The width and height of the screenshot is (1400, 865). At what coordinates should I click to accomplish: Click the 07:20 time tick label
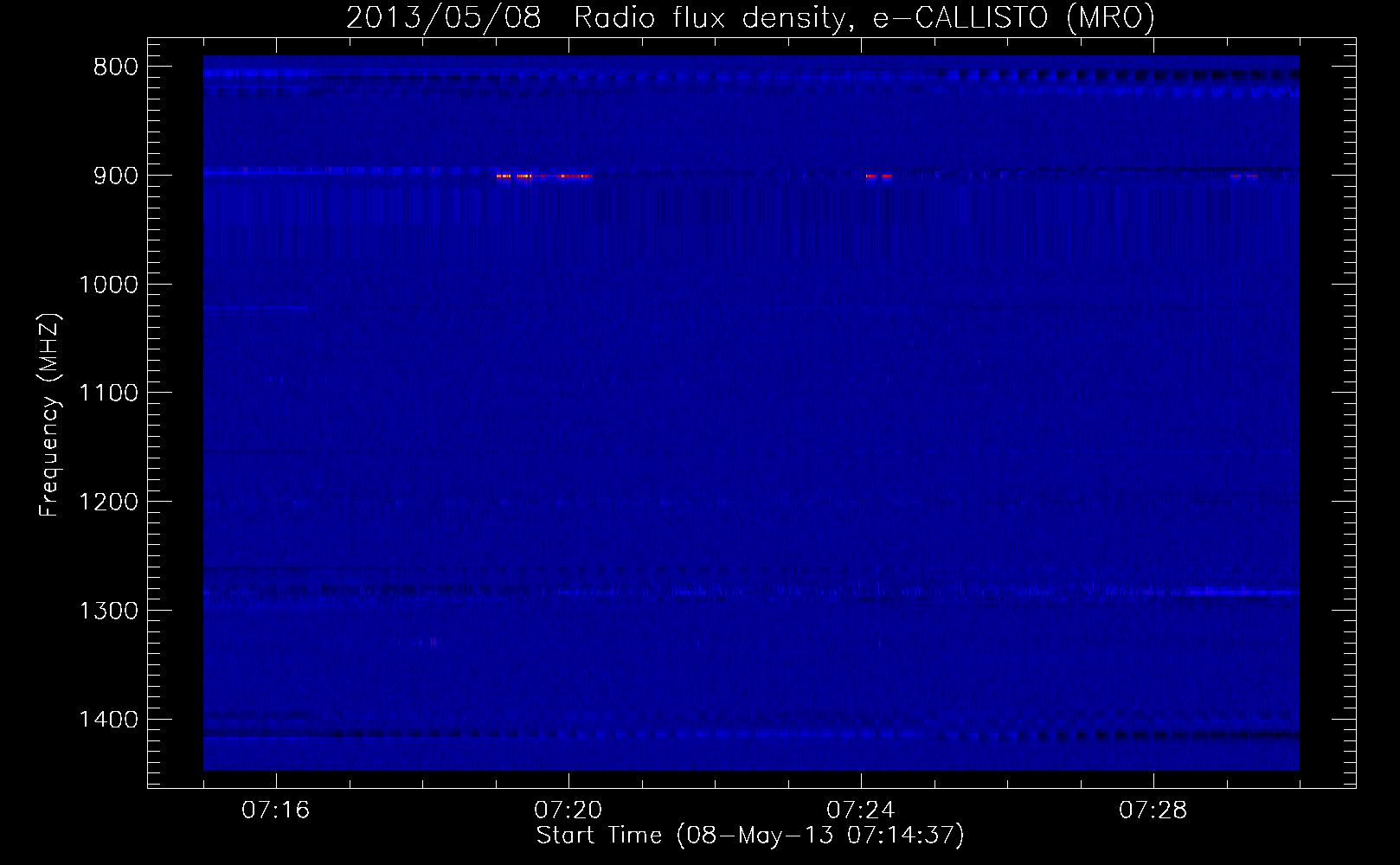(x=568, y=811)
